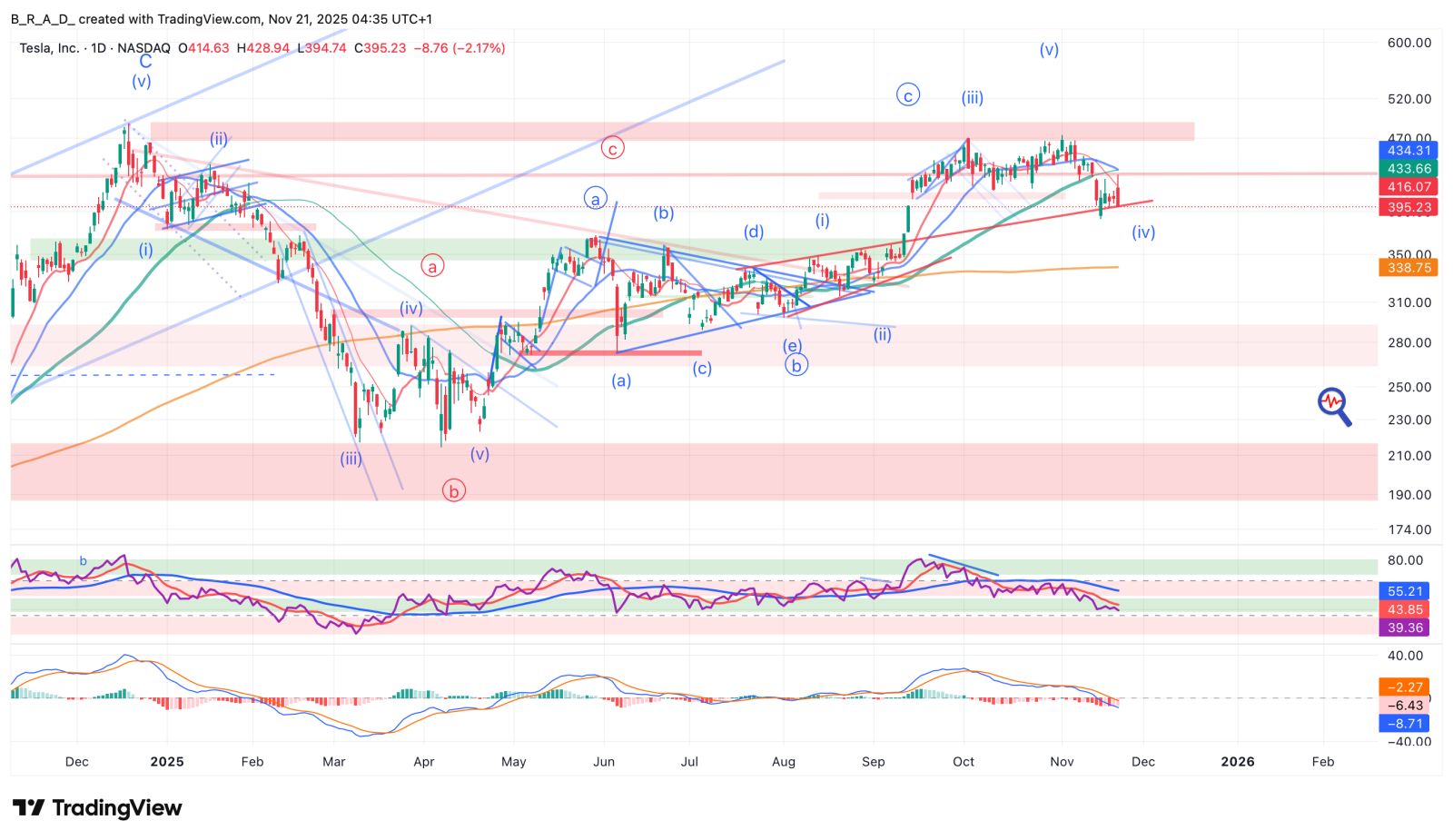Select the red circled 'c' wave label
1453x840 pixels.
(613, 148)
